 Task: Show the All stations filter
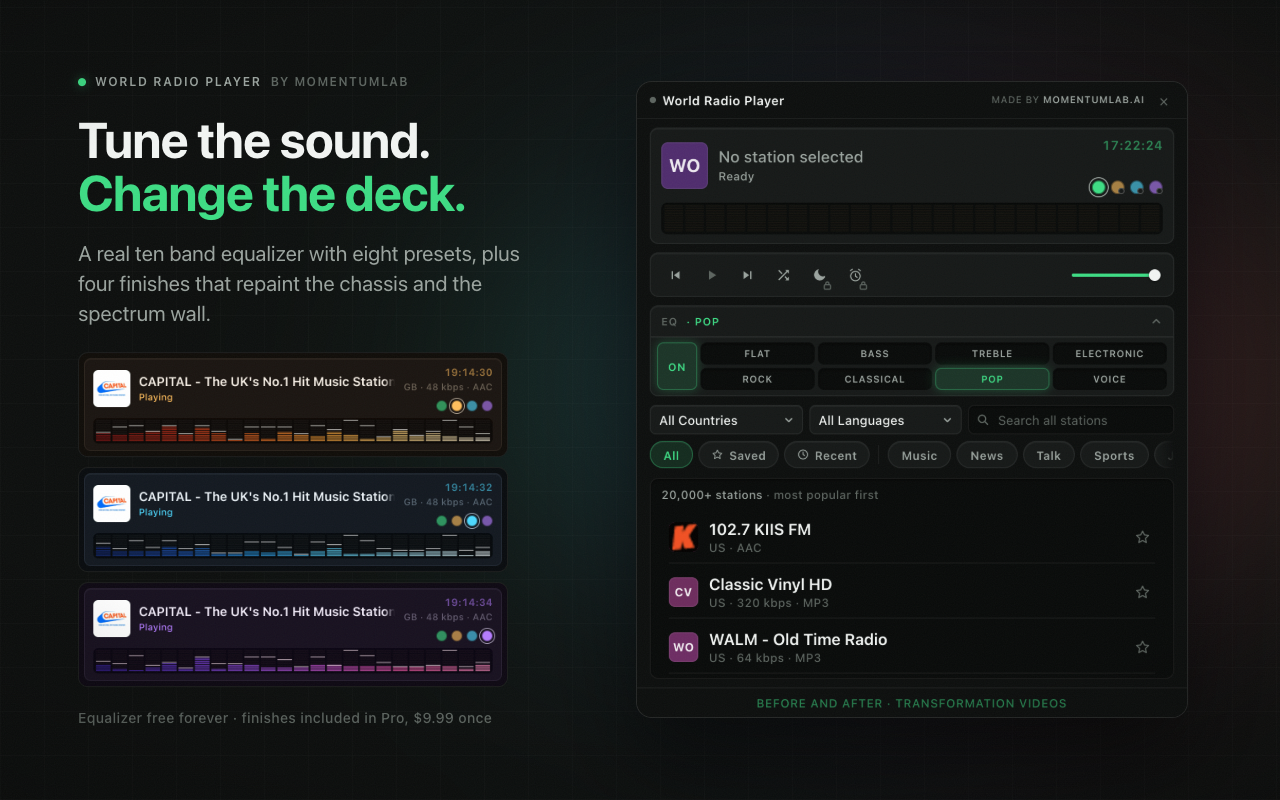[x=671, y=455]
